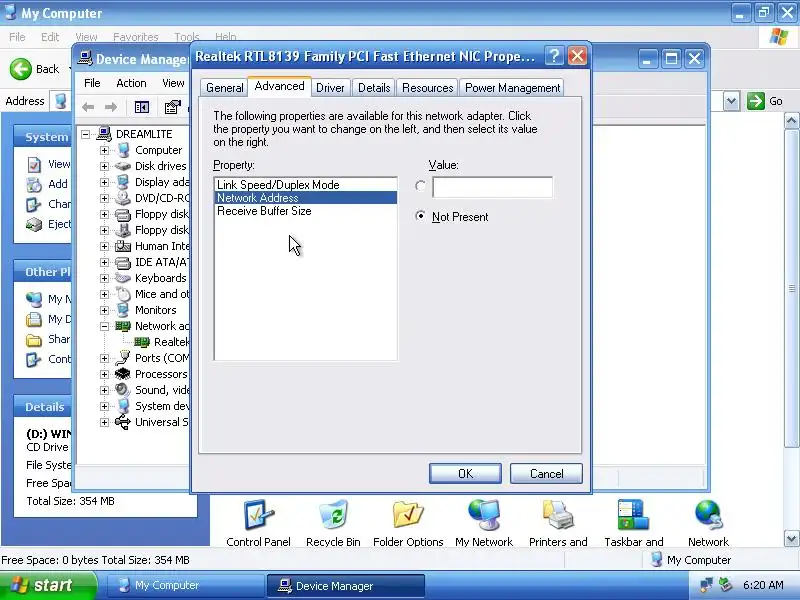Click the green Go arrow button
This screenshot has width=800, height=600.
(x=756, y=101)
